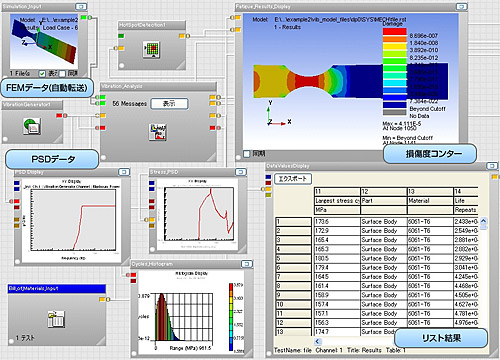The image size is (500, 360).
Task: Toggle the 同期 checkbox in Simulation_Input
Action: click(x=62, y=73)
